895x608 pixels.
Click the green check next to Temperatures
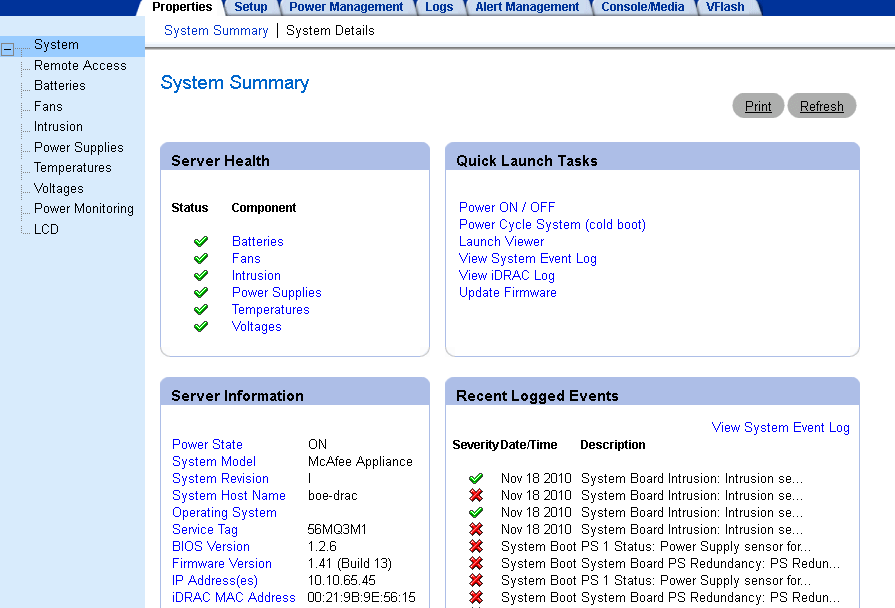click(201, 310)
